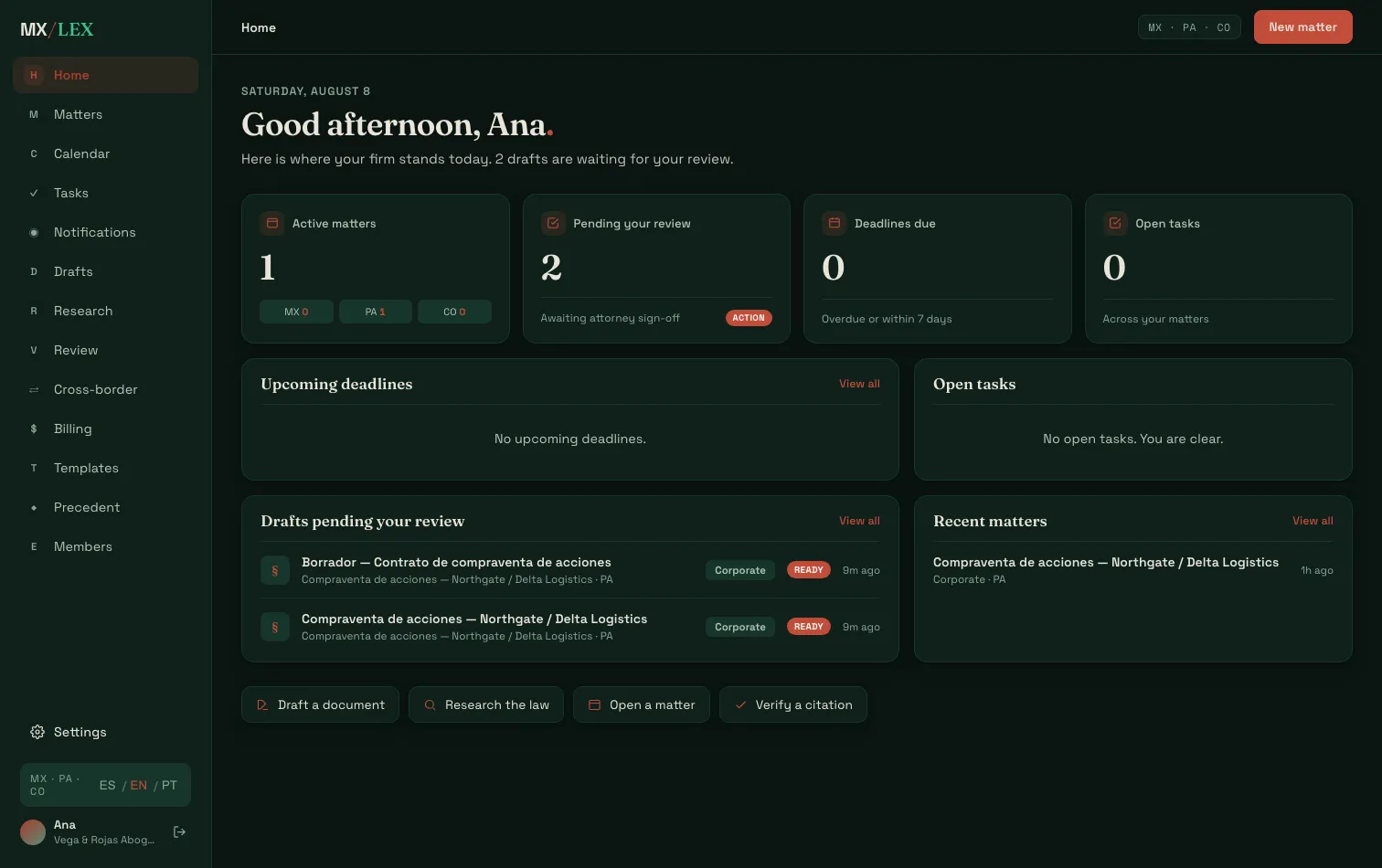Click the Vega & Rojas Abog... firm name
The height and width of the screenshot is (868, 1382).
(104, 840)
